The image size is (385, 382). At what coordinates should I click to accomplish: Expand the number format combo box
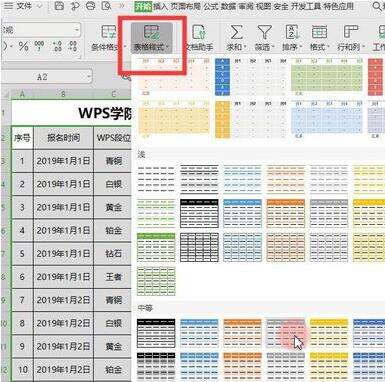tap(77, 30)
